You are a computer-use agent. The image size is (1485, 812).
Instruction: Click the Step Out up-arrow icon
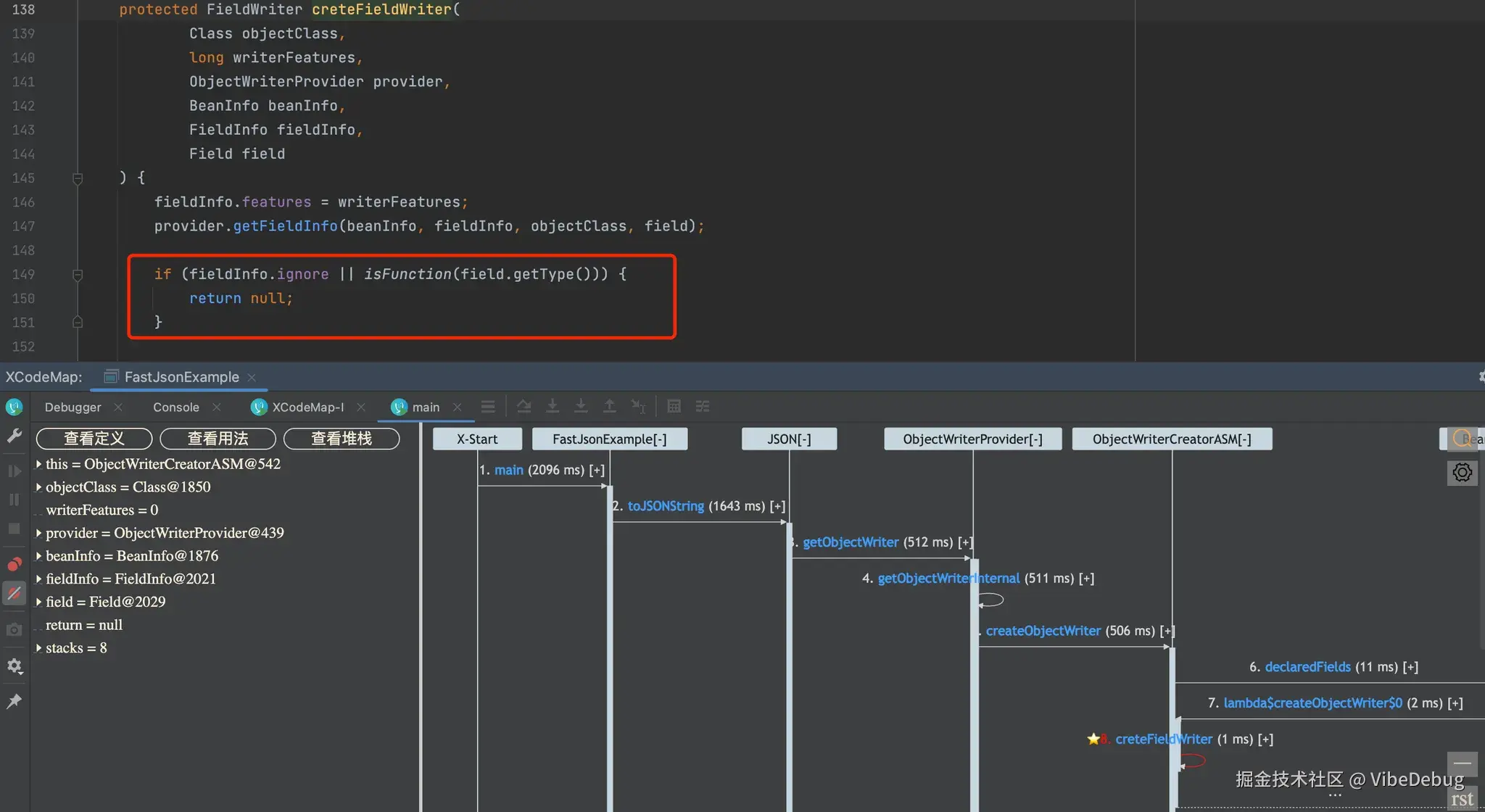610,407
